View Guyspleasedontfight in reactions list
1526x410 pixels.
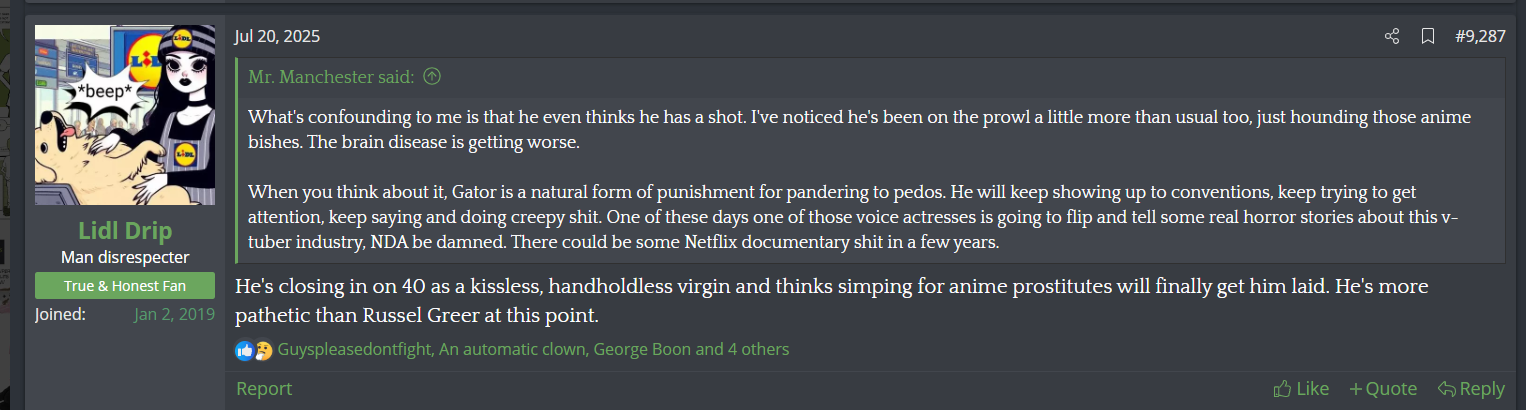click(x=354, y=350)
